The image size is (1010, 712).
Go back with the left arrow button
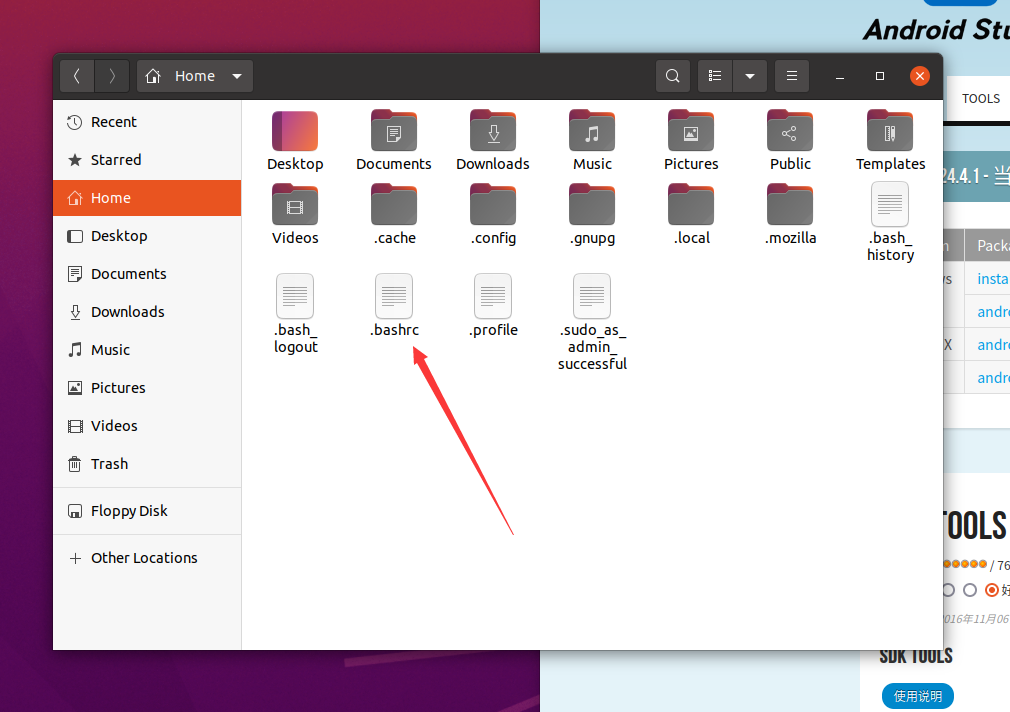coord(77,76)
